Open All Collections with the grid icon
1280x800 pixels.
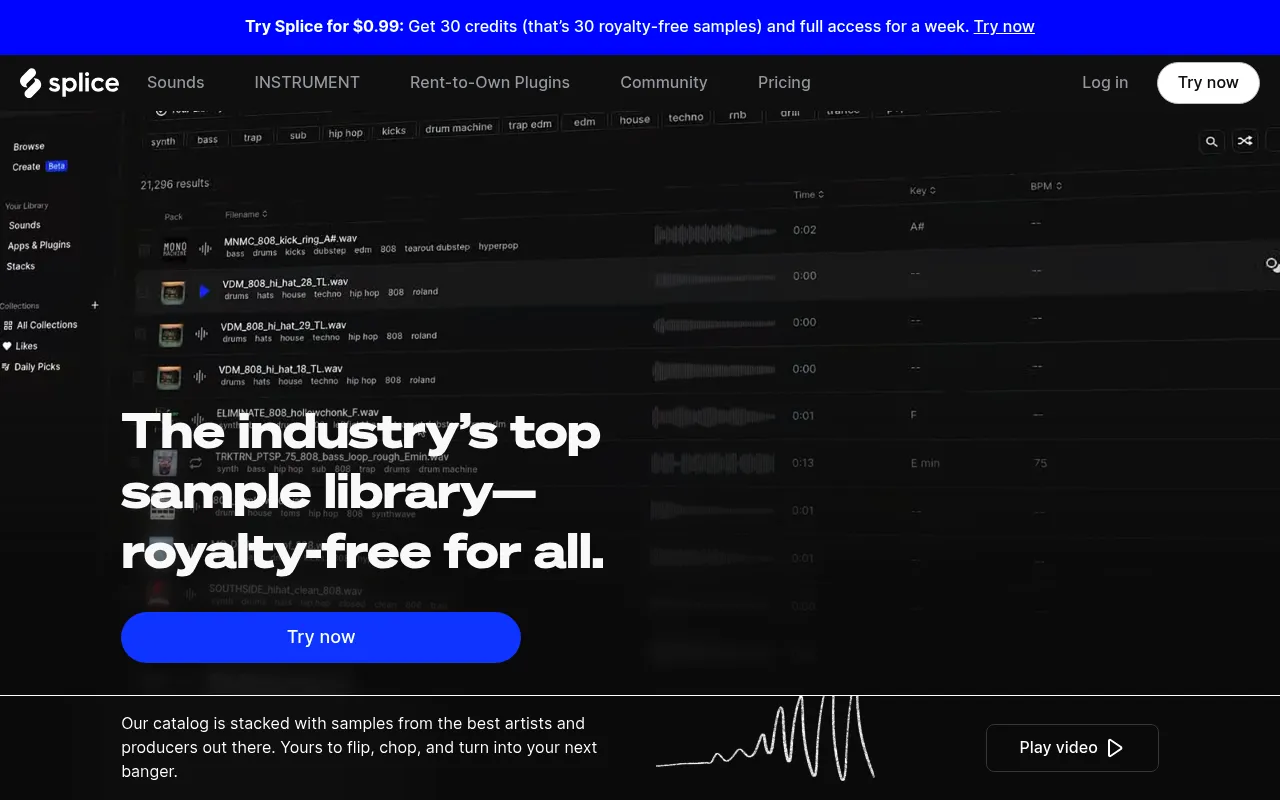pos(41,325)
